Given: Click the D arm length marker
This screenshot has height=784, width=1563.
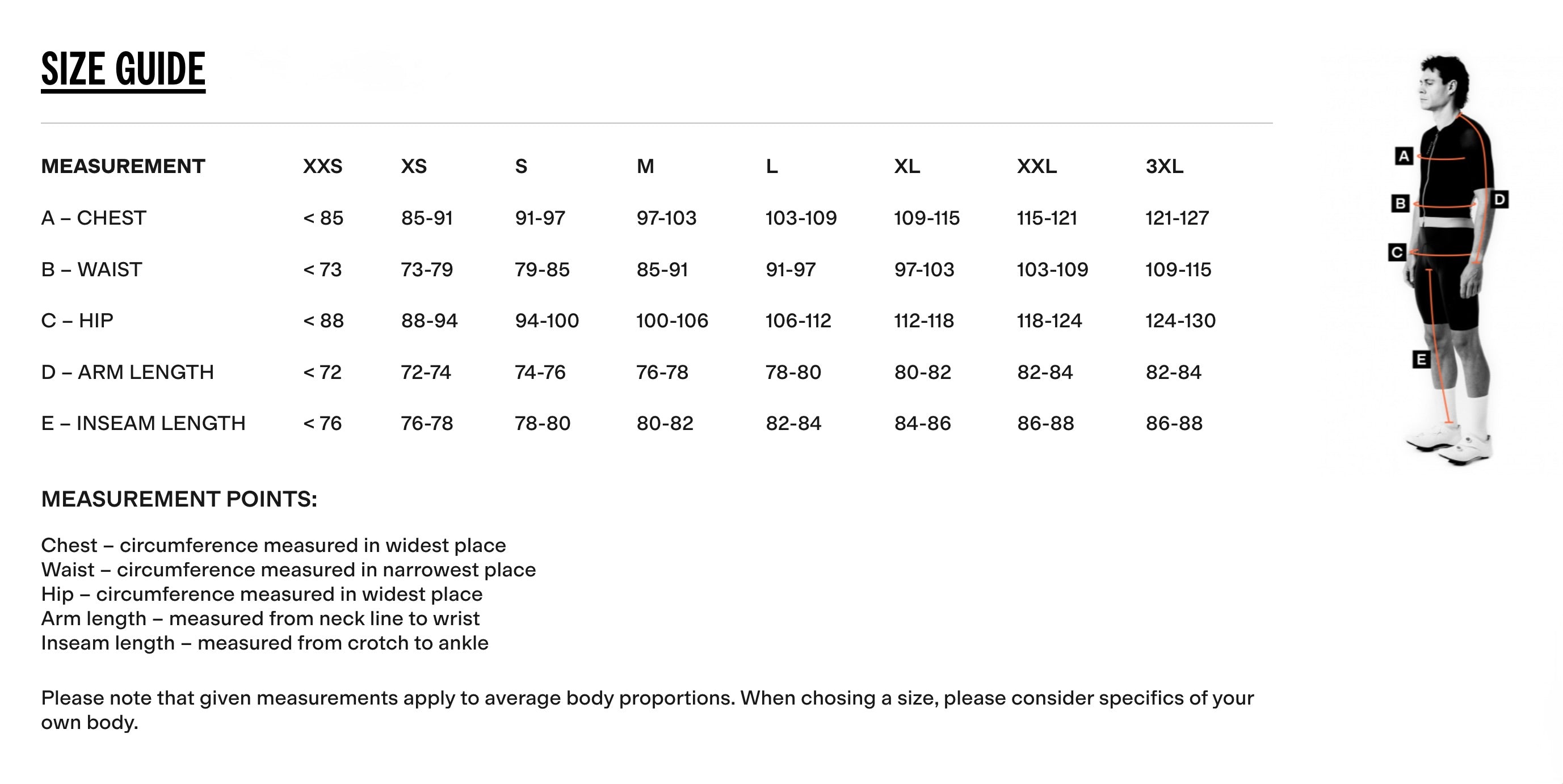Looking at the screenshot, I should click(1499, 200).
